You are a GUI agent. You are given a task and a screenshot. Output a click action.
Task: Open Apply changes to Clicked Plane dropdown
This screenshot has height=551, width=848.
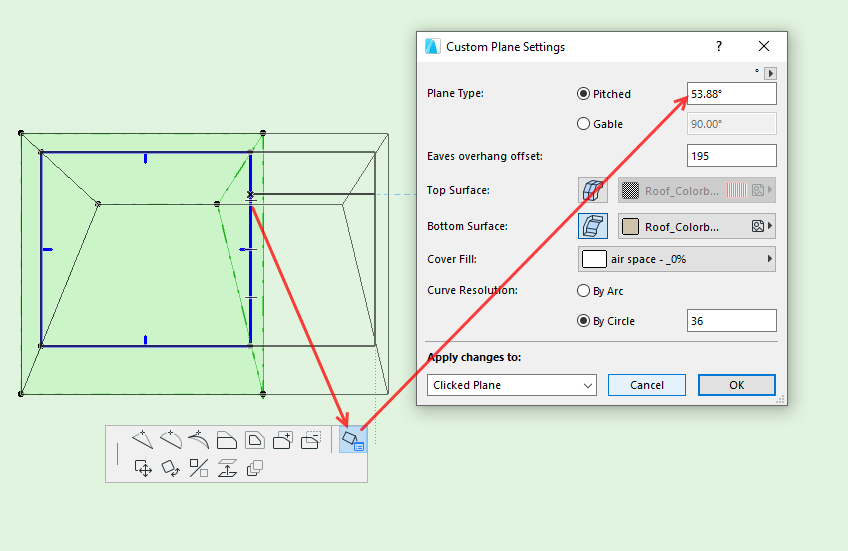[512, 385]
